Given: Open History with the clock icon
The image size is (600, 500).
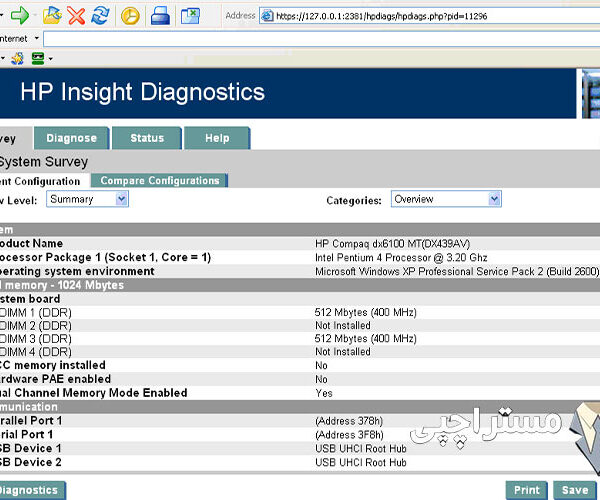Looking at the screenshot, I should (x=130, y=16).
